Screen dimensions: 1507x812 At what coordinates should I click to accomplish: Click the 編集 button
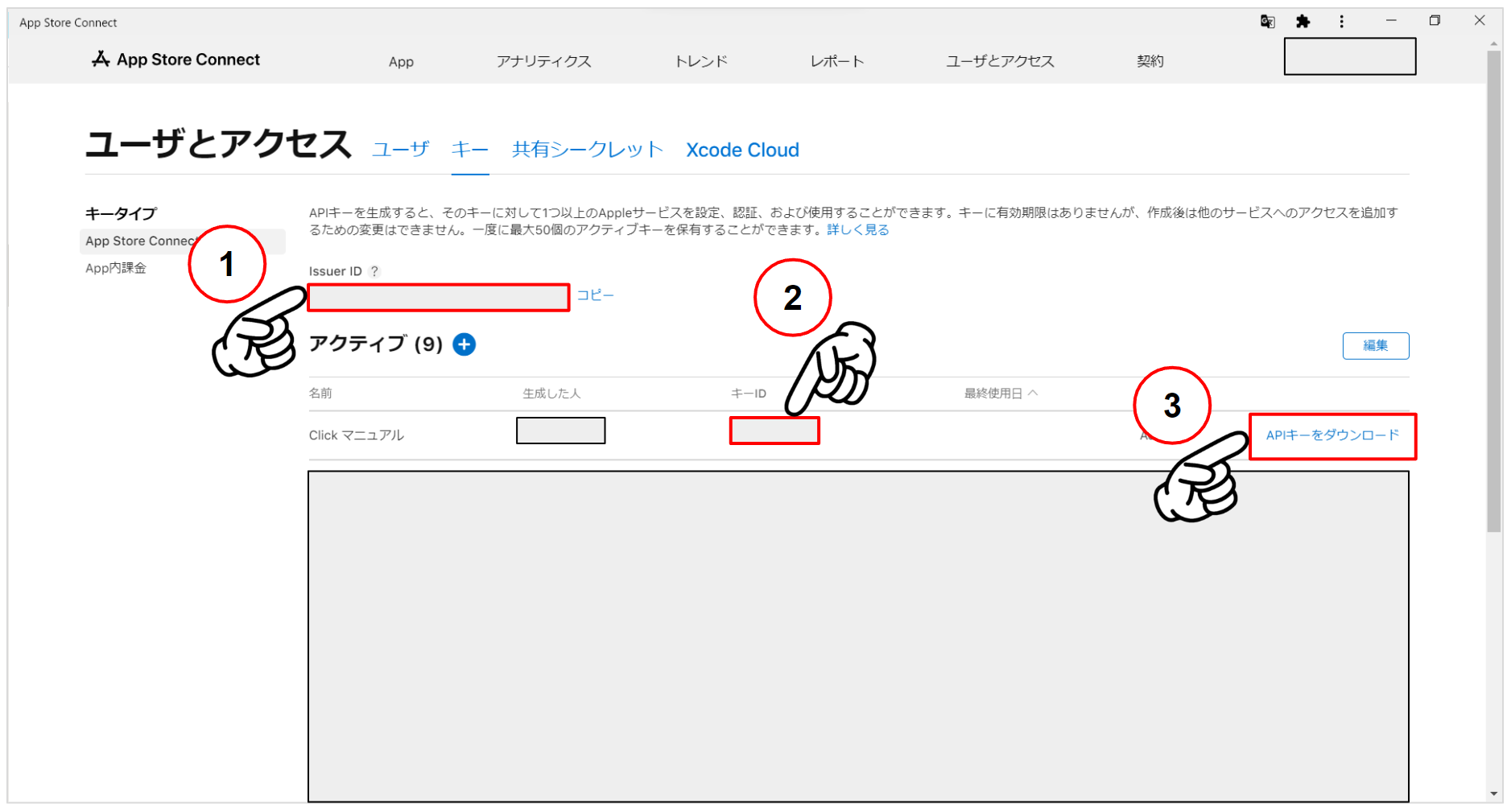1376,346
